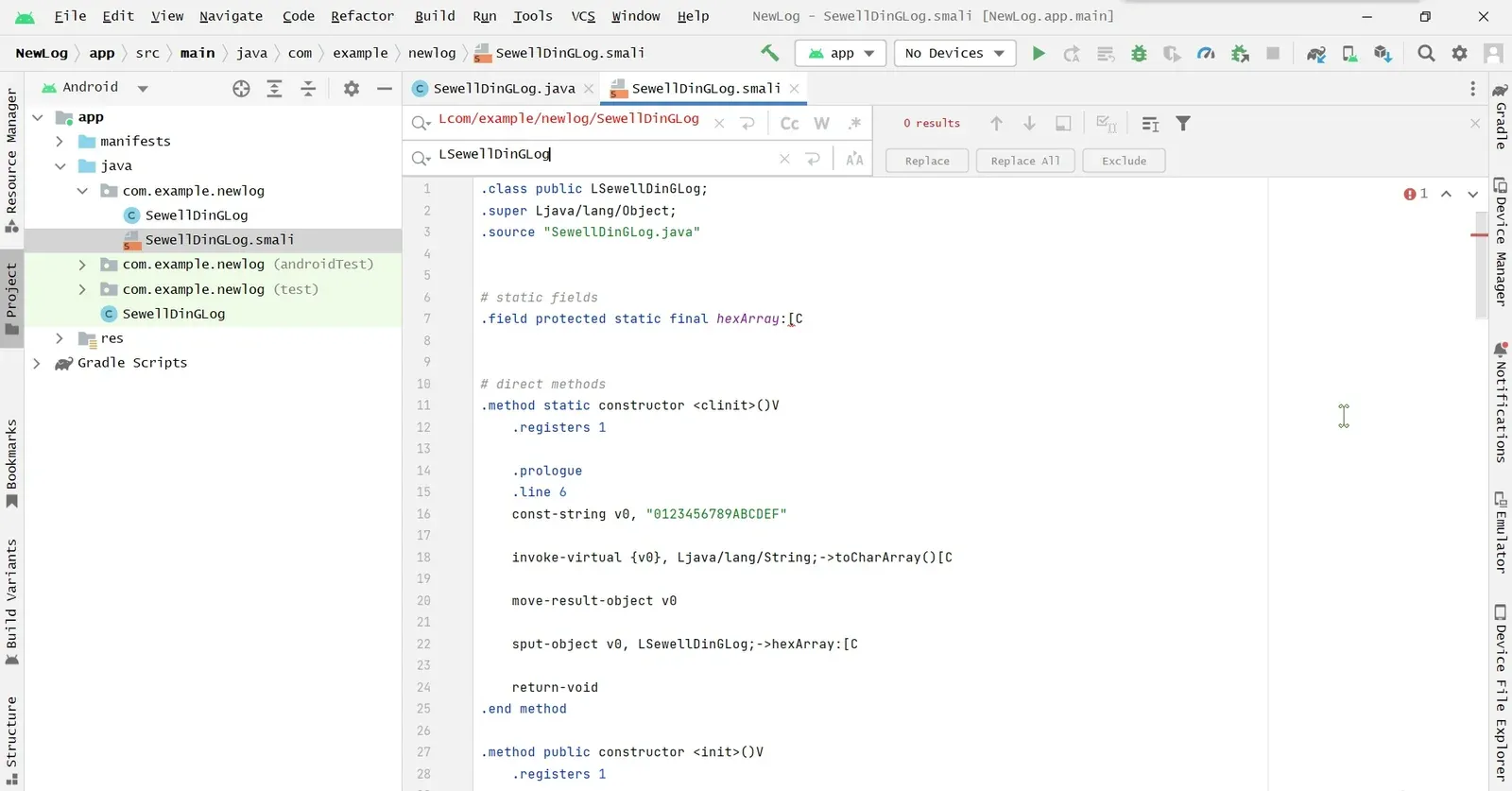
Task: Start debugging with the bug icon
Action: pos(1139,54)
